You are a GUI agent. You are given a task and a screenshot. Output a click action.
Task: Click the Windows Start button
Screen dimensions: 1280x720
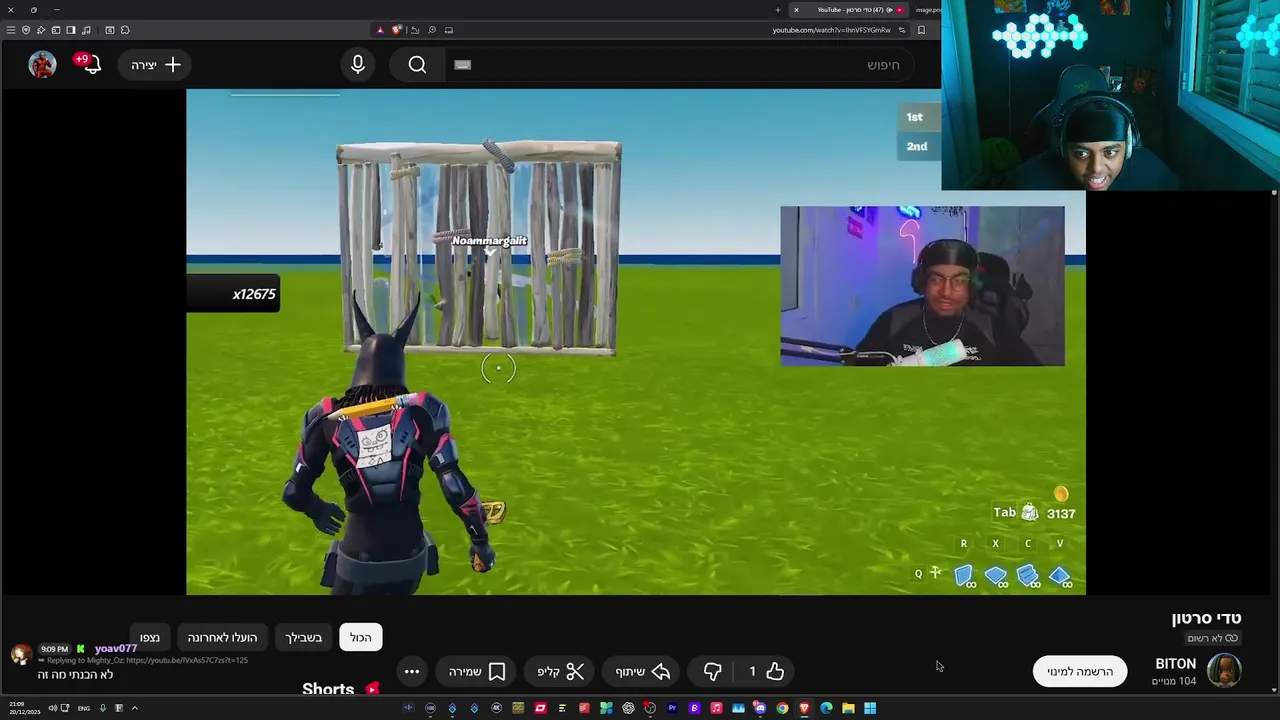(x=870, y=708)
